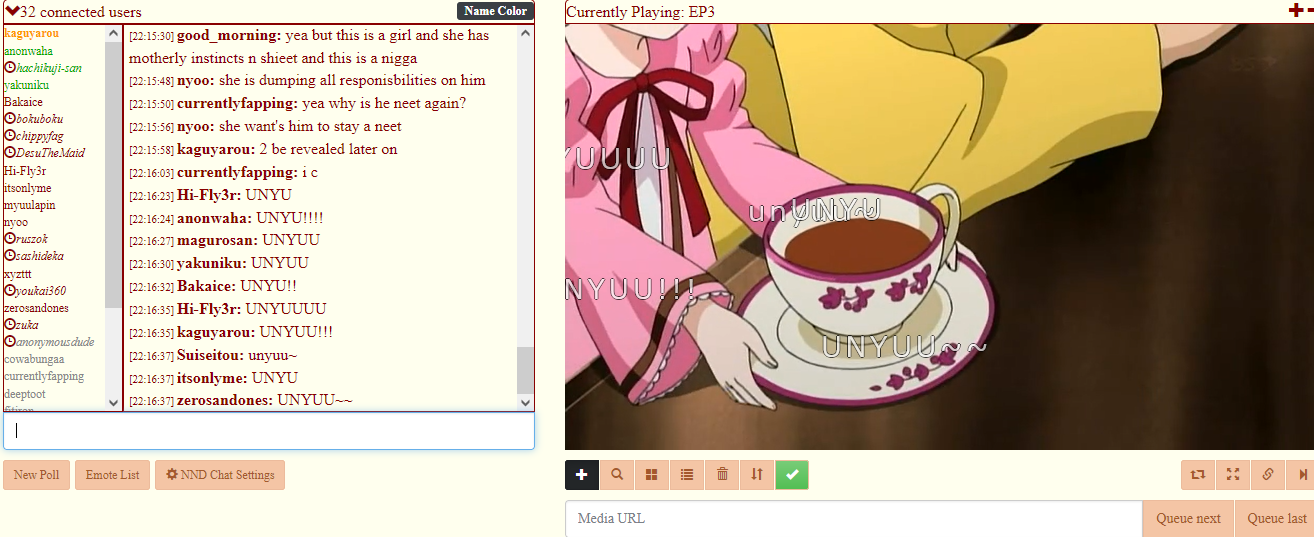Toggle the green checkmark button

[792, 475]
